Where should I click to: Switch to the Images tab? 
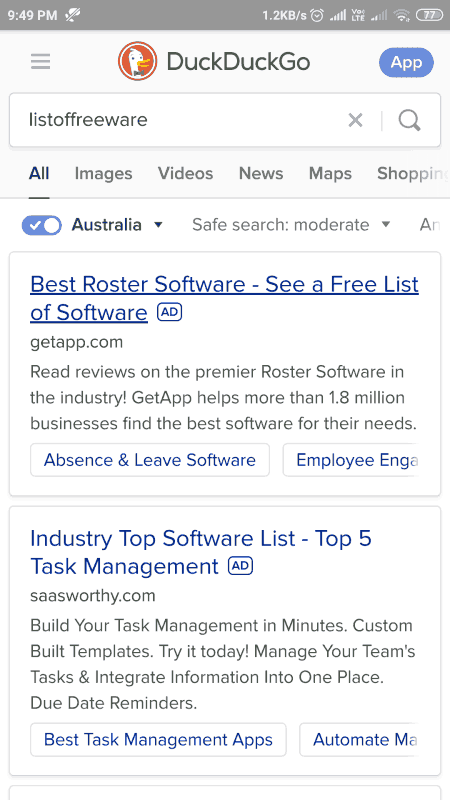(104, 173)
